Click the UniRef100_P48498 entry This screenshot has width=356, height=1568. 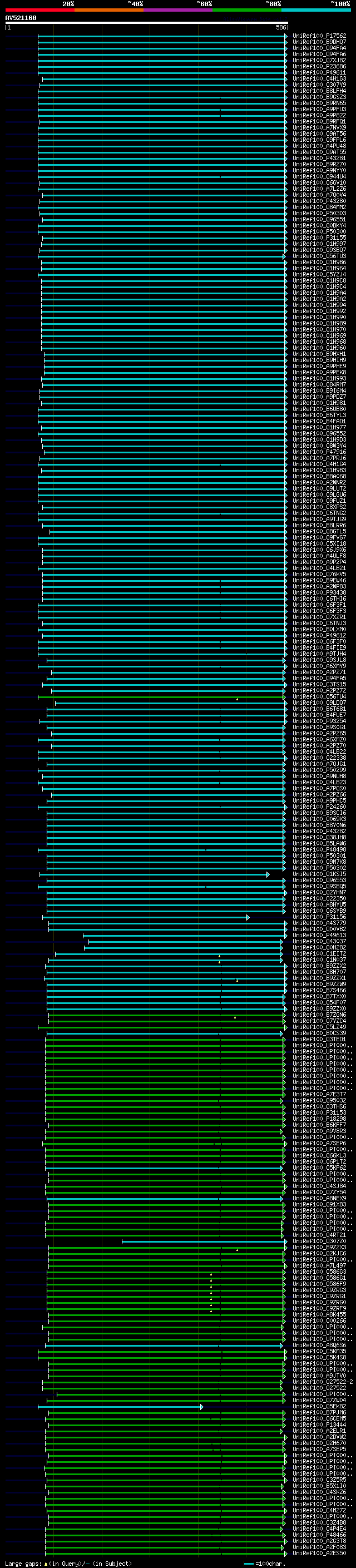point(319,849)
